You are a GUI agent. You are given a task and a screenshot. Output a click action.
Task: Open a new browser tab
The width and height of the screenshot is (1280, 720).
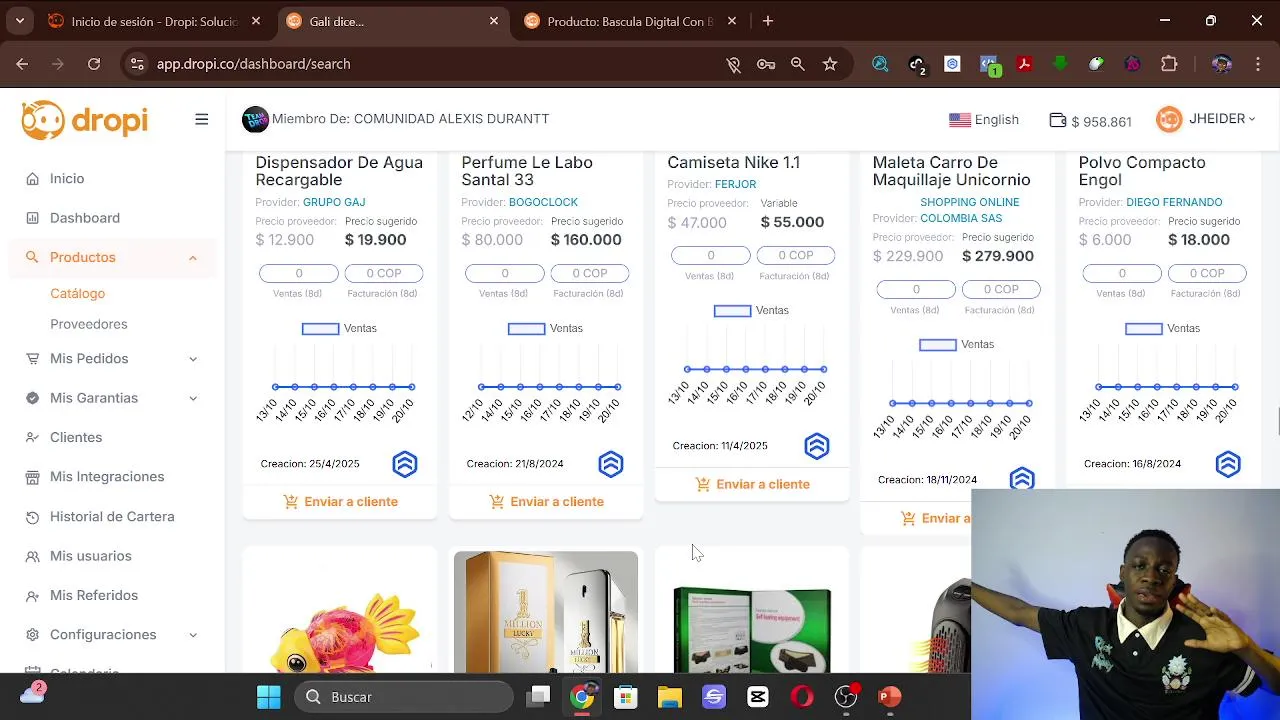coord(768,21)
